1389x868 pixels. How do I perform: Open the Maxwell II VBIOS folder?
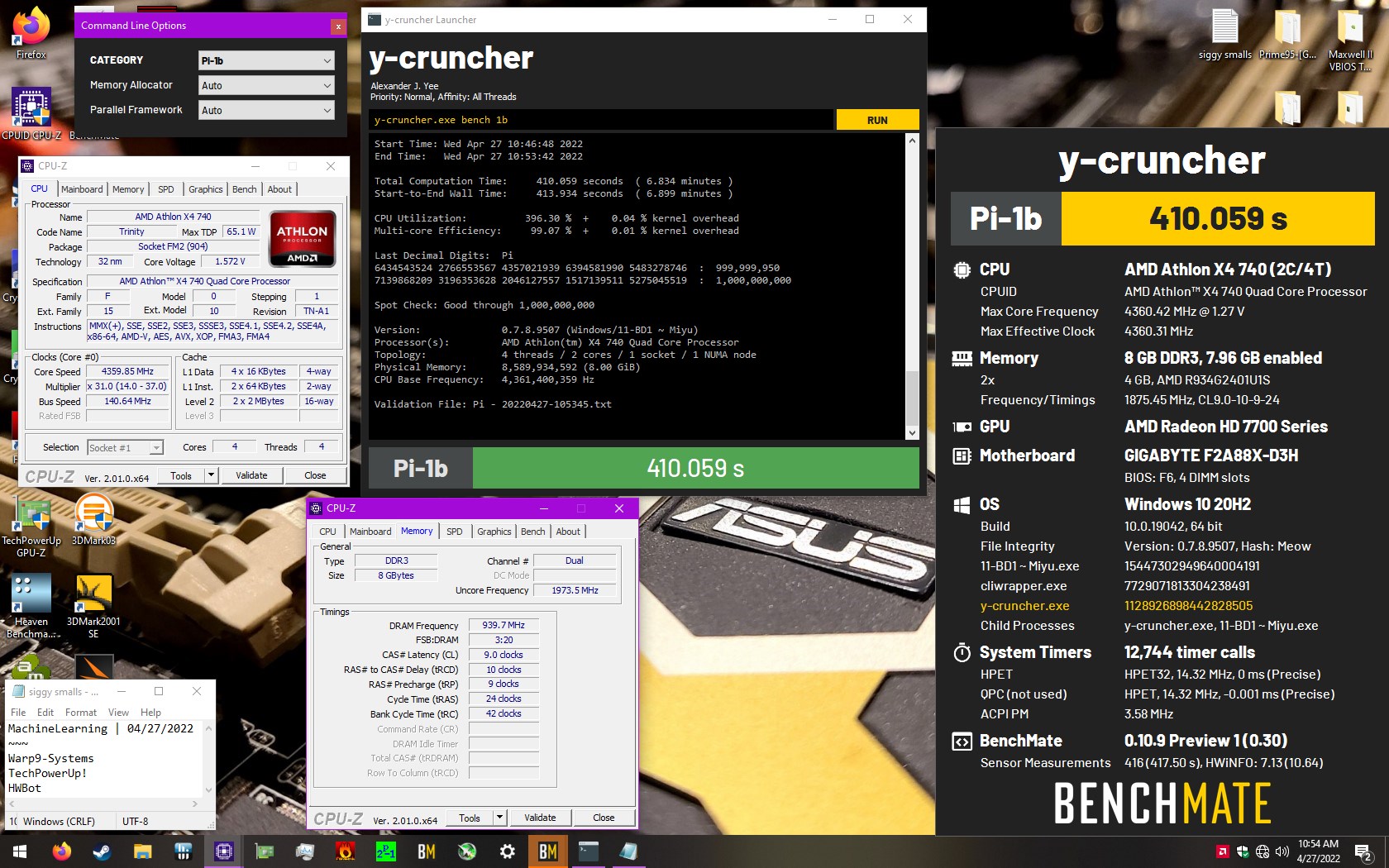[1349, 40]
